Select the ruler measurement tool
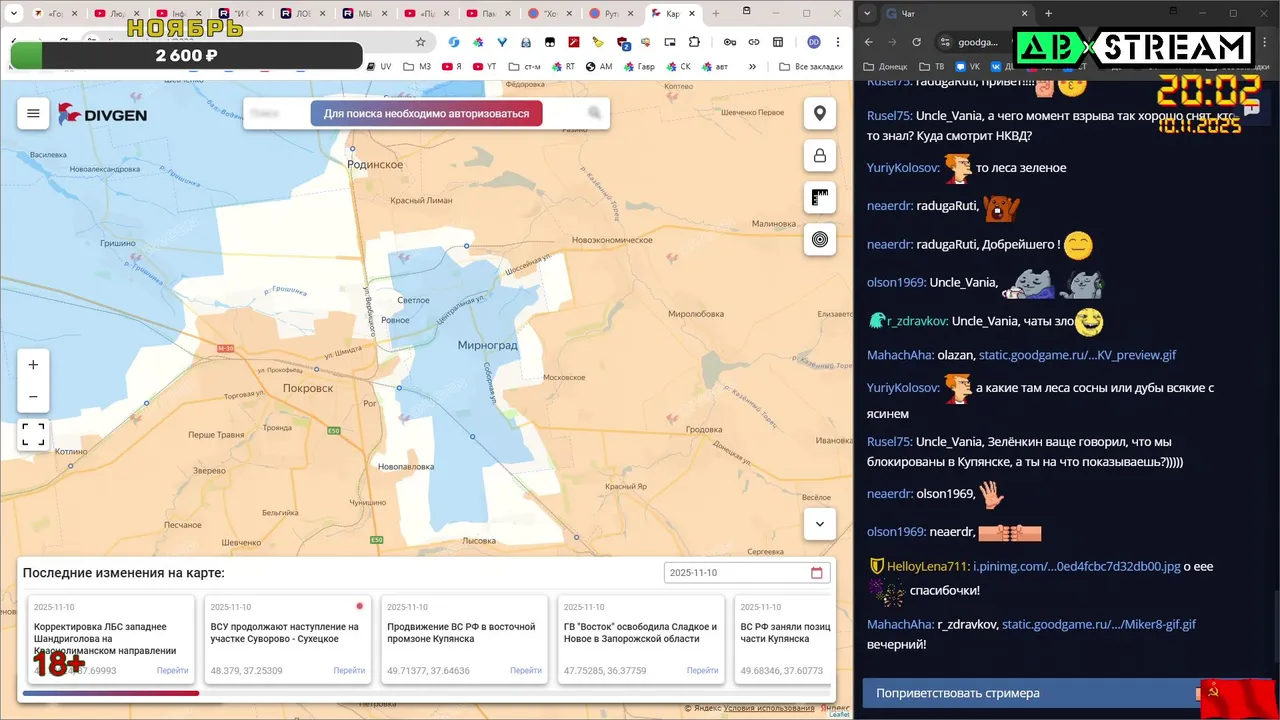The height and width of the screenshot is (720, 1280). [820, 198]
